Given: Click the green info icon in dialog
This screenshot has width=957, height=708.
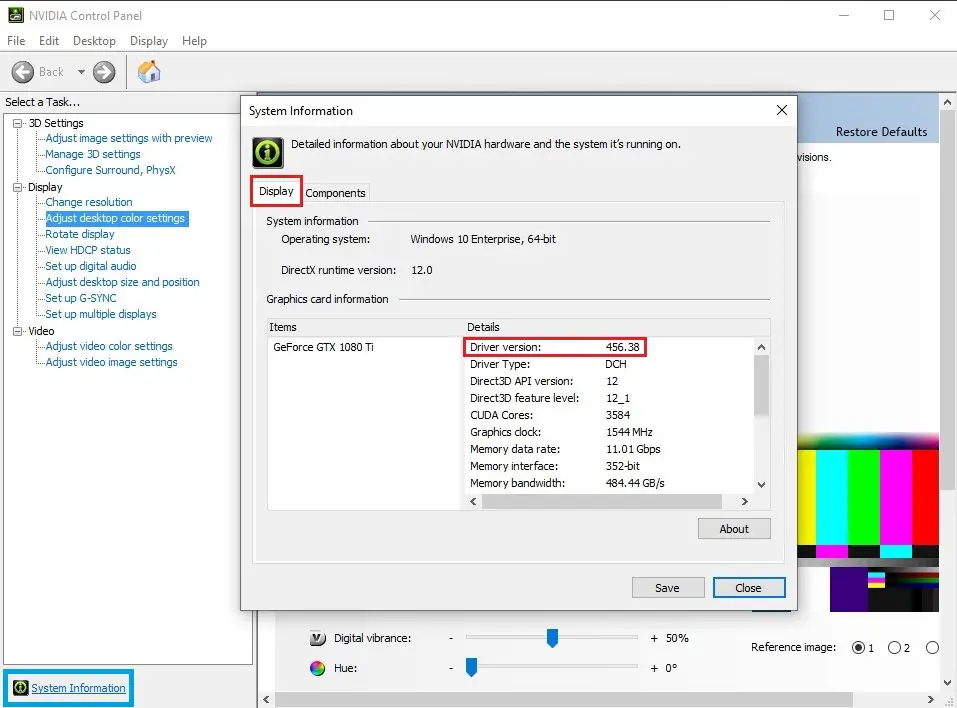Looking at the screenshot, I should click(267, 152).
